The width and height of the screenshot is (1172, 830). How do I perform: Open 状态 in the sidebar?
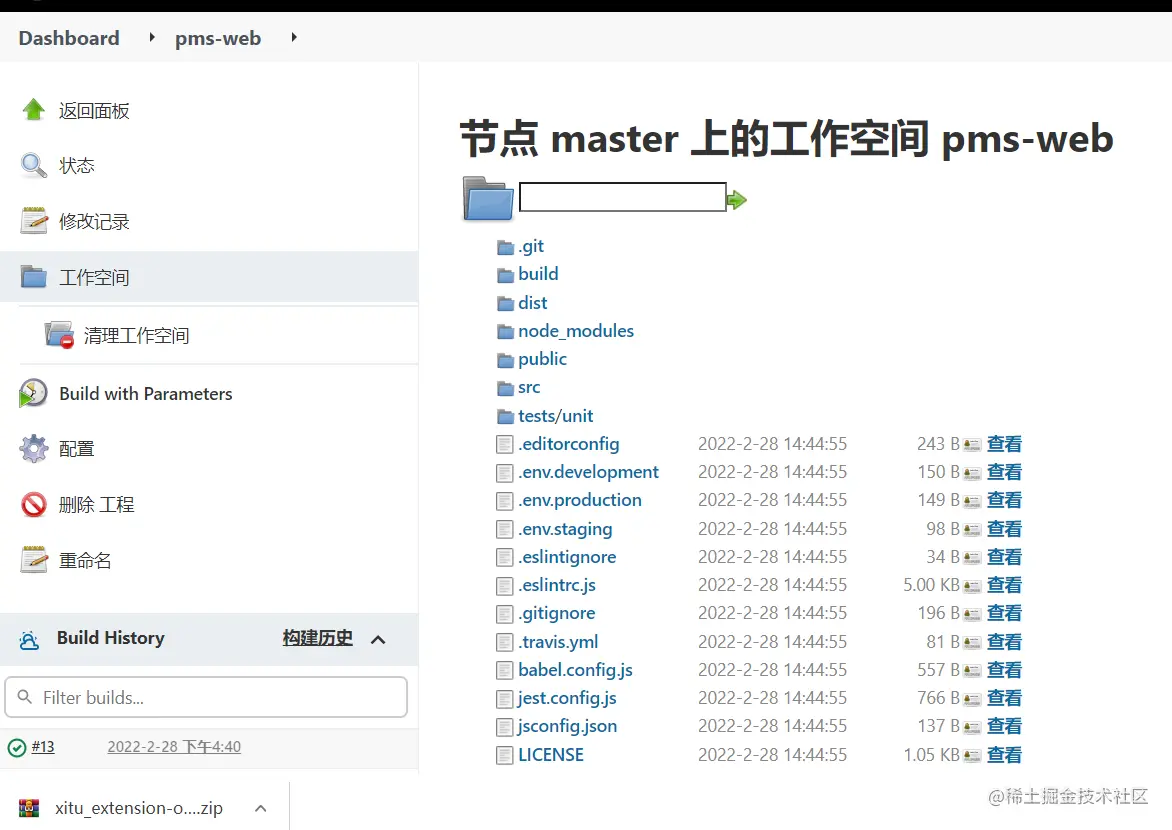77,165
